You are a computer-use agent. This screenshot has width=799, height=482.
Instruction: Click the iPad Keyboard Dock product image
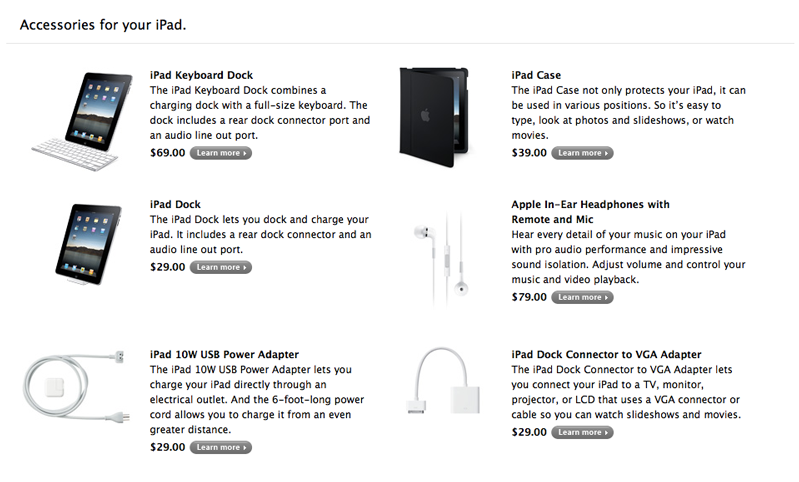click(x=82, y=121)
